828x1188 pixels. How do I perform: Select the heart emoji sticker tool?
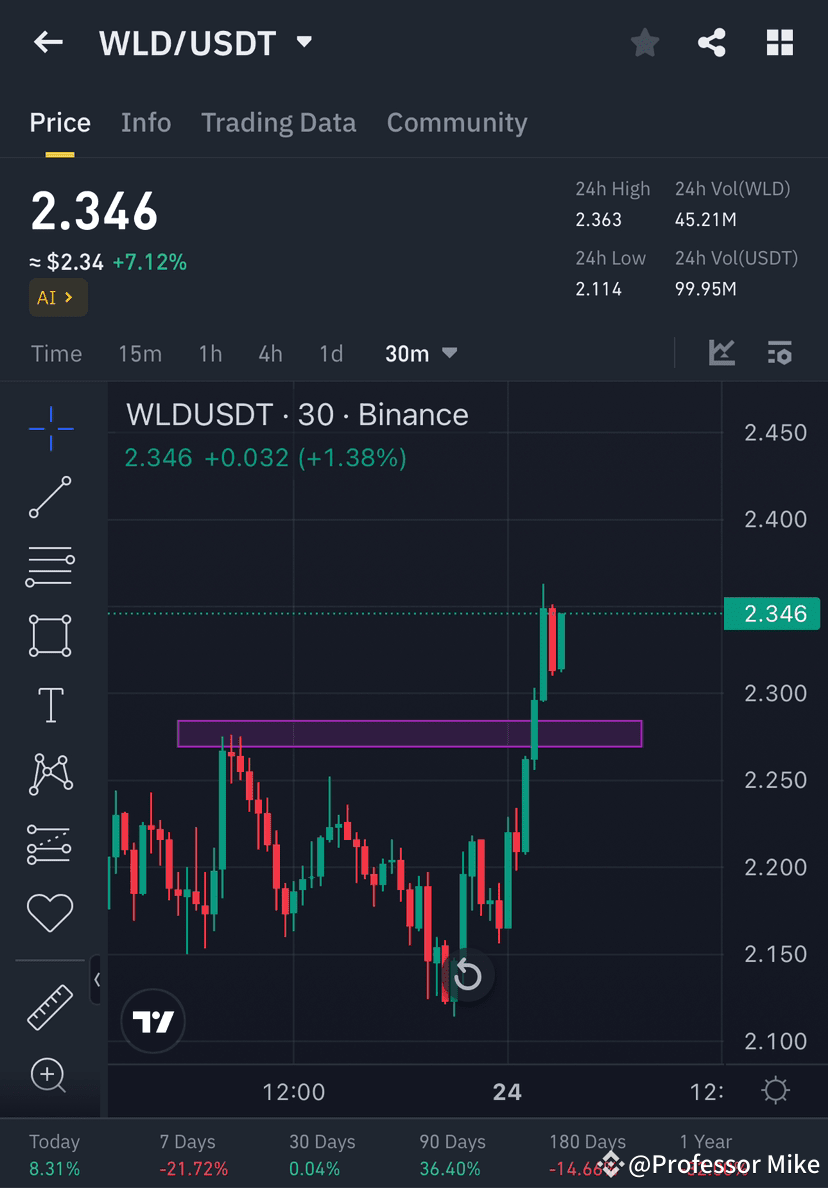pyautogui.click(x=50, y=911)
